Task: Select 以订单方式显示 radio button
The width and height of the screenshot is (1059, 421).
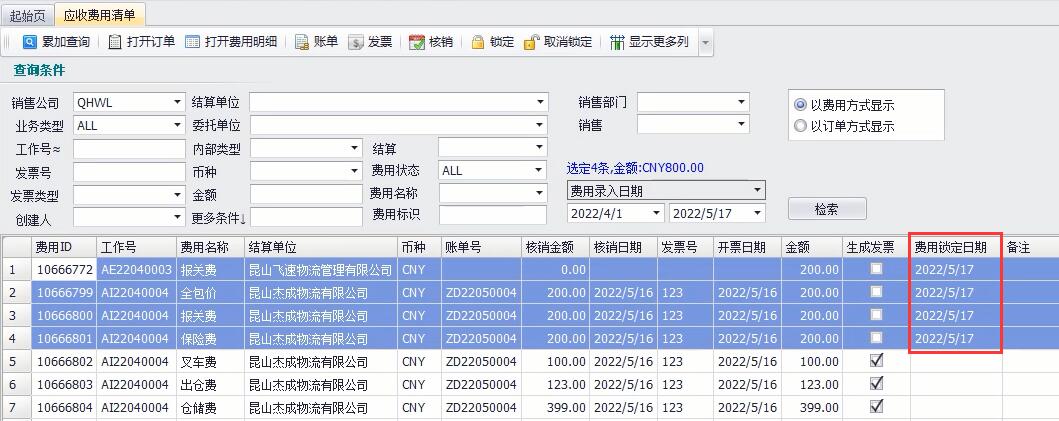Action: (800, 126)
